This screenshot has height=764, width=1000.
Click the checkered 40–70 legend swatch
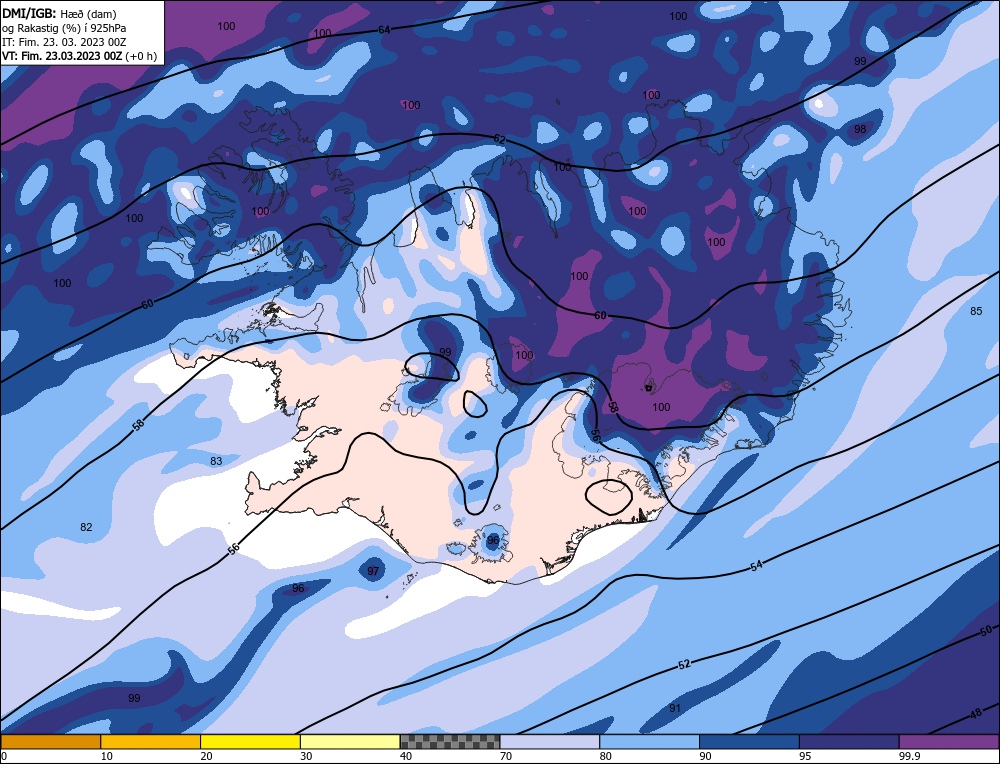point(450,741)
